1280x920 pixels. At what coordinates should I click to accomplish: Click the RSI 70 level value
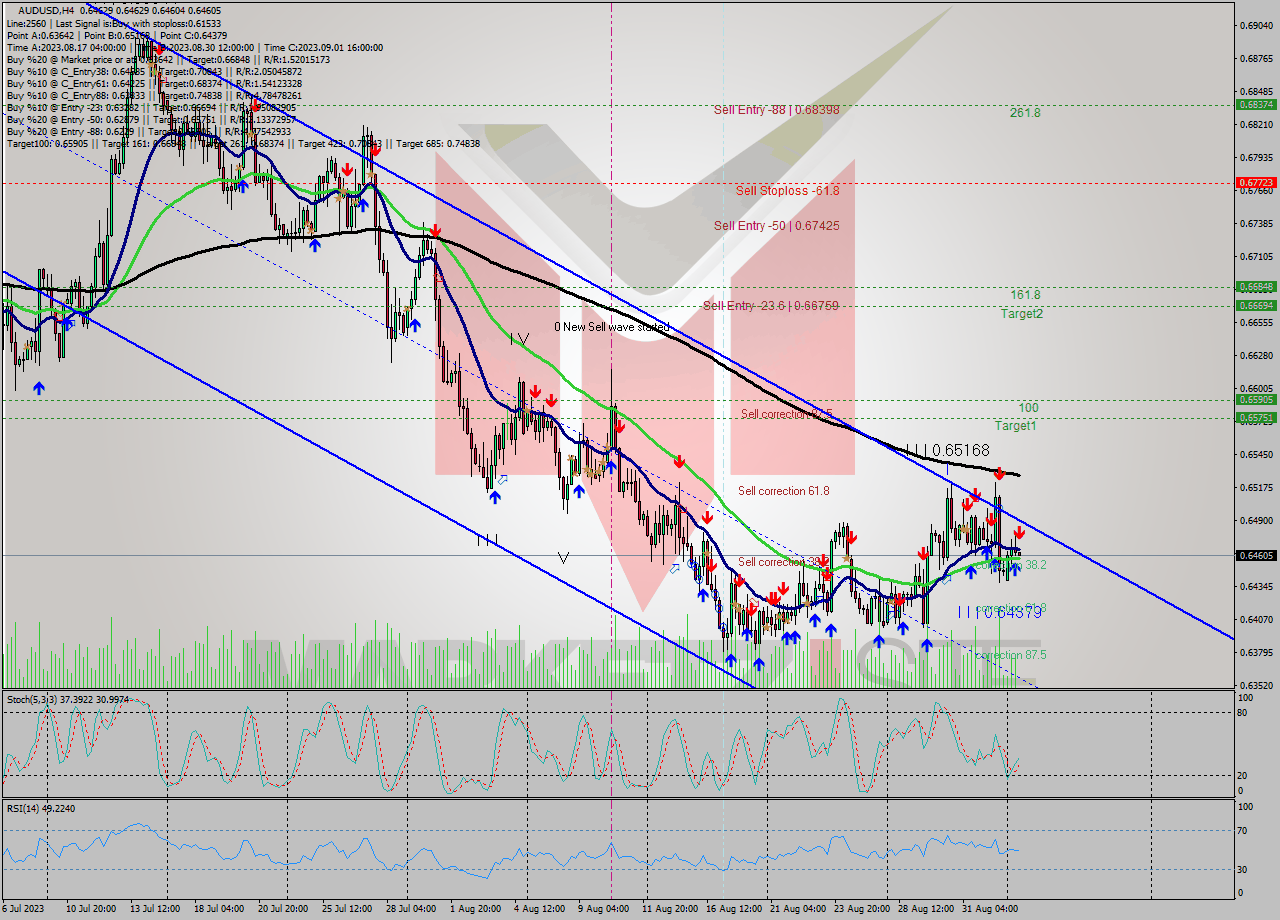pyautogui.click(x=1242, y=830)
